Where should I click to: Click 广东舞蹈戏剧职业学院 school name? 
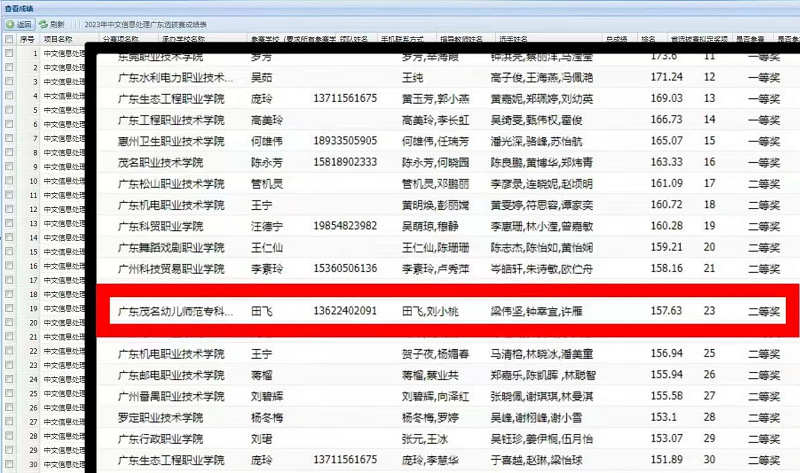click(171, 247)
